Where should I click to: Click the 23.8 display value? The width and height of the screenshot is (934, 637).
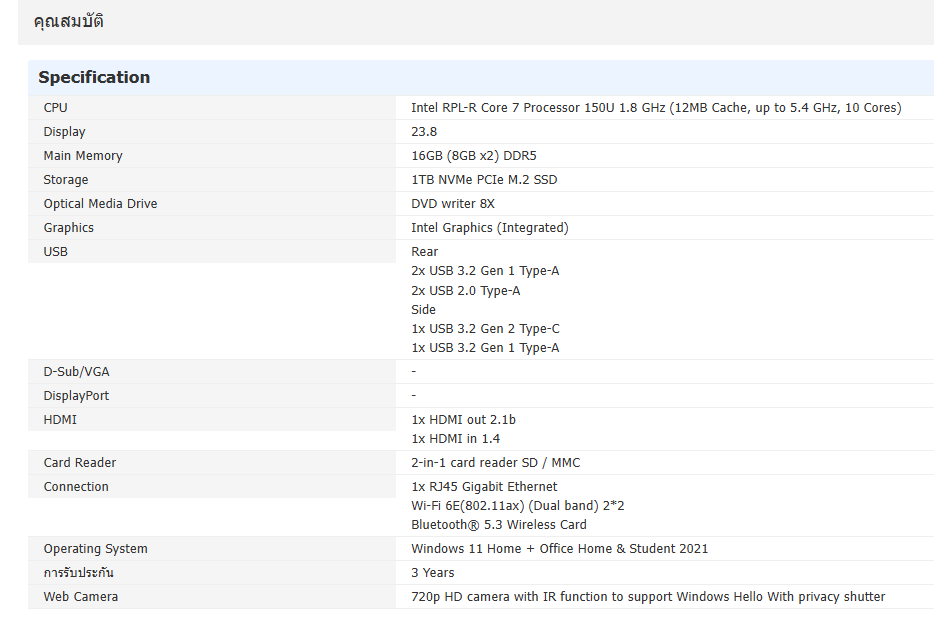pyautogui.click(x=424, y=132)
